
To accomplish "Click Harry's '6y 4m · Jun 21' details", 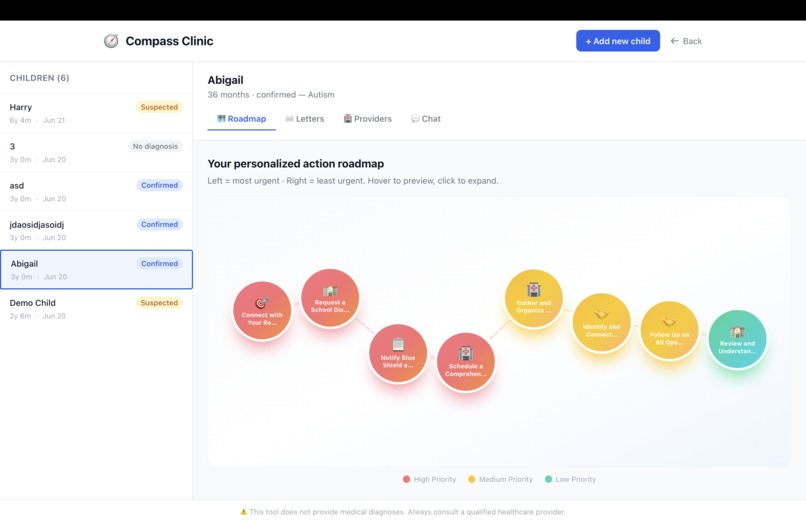I will (x=37, y=120).
